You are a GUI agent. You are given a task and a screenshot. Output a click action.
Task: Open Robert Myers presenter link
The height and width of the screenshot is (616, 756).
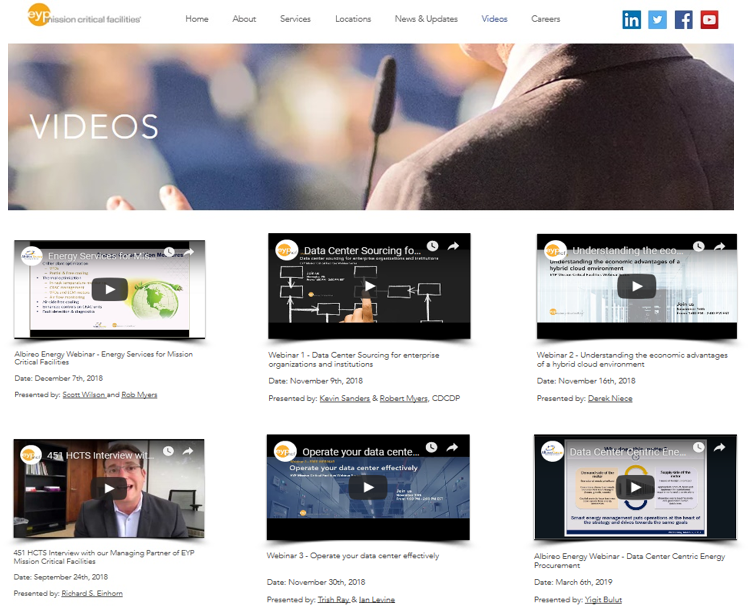403,398
